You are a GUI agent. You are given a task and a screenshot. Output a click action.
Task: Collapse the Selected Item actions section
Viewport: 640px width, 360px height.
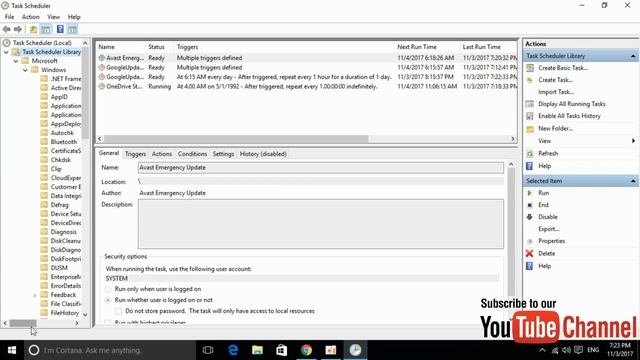633,181
